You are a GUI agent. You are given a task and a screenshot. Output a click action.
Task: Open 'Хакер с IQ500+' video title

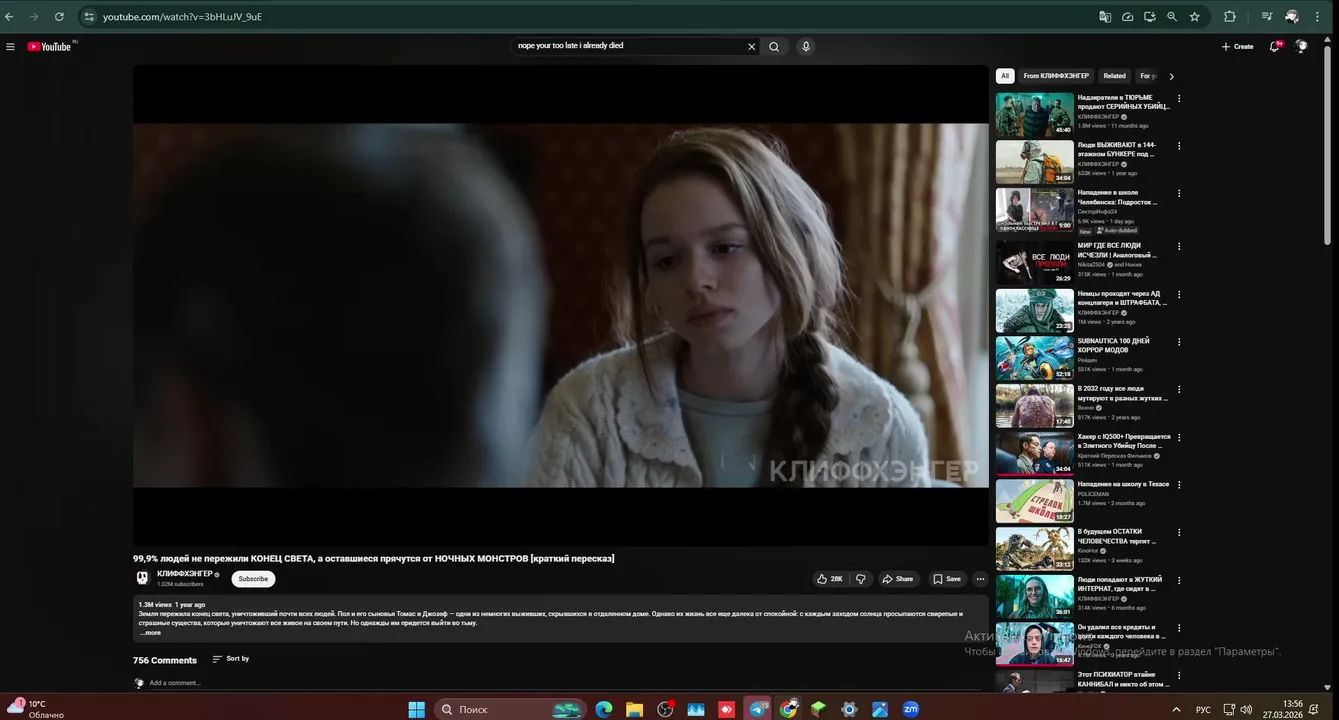pyautogui.click(x=1124, y=441)
